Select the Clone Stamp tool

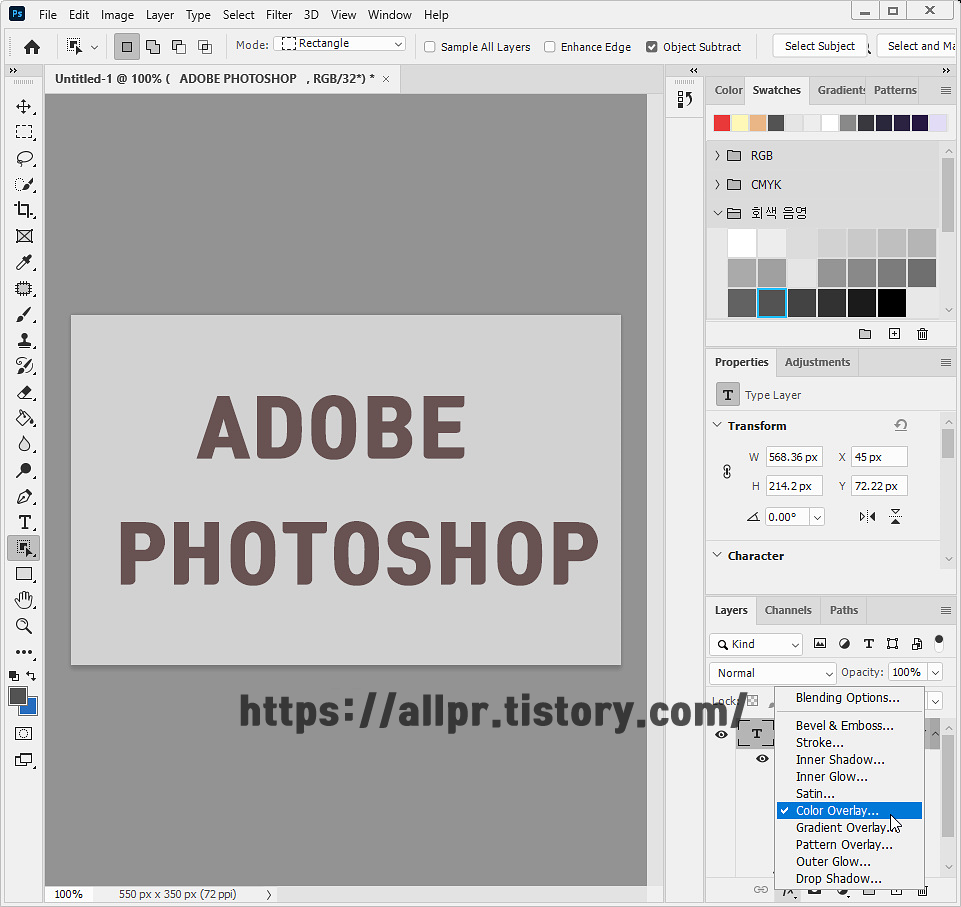coord(24,340)
